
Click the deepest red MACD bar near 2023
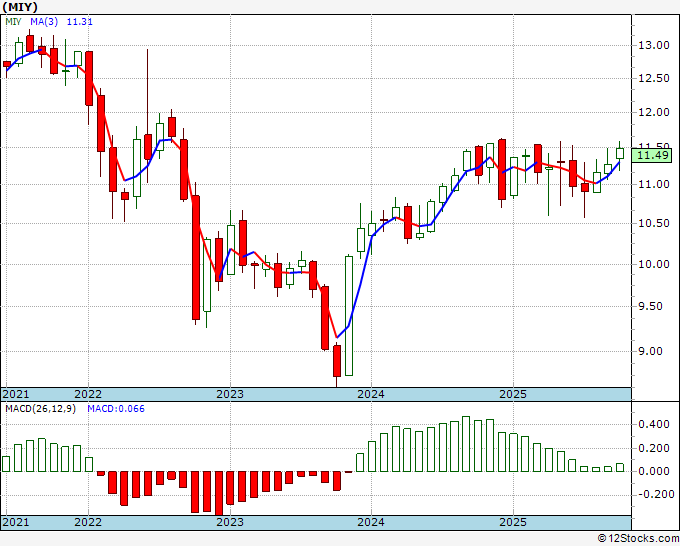tap(219, 494)
